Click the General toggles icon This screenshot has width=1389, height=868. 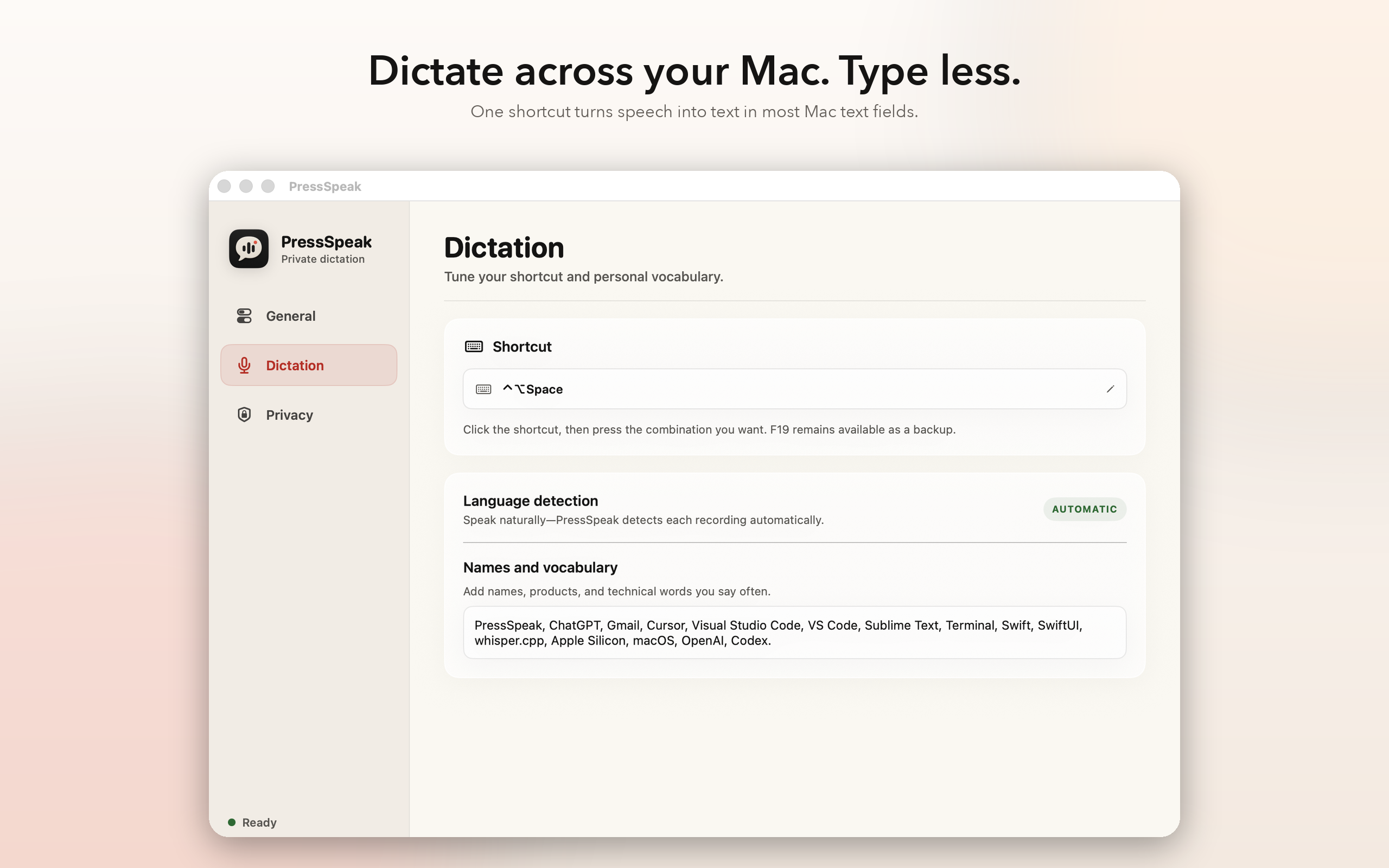(244, 316)
